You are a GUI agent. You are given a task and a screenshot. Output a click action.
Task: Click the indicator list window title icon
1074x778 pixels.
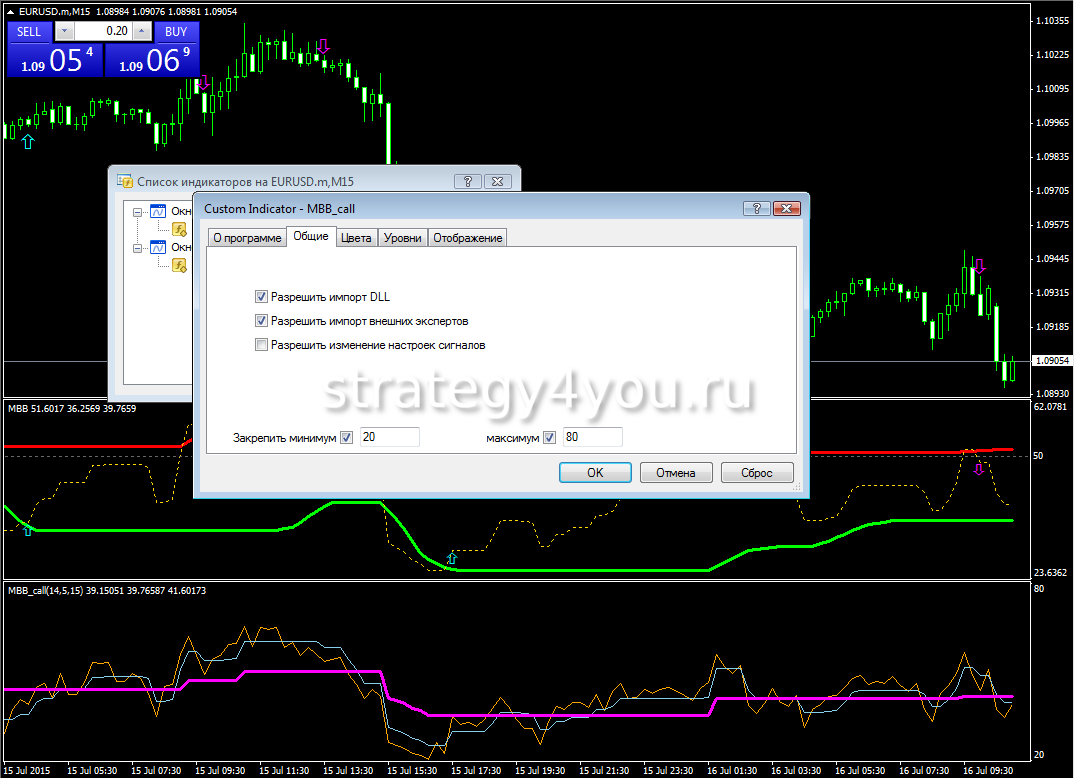tap(125, 181)
